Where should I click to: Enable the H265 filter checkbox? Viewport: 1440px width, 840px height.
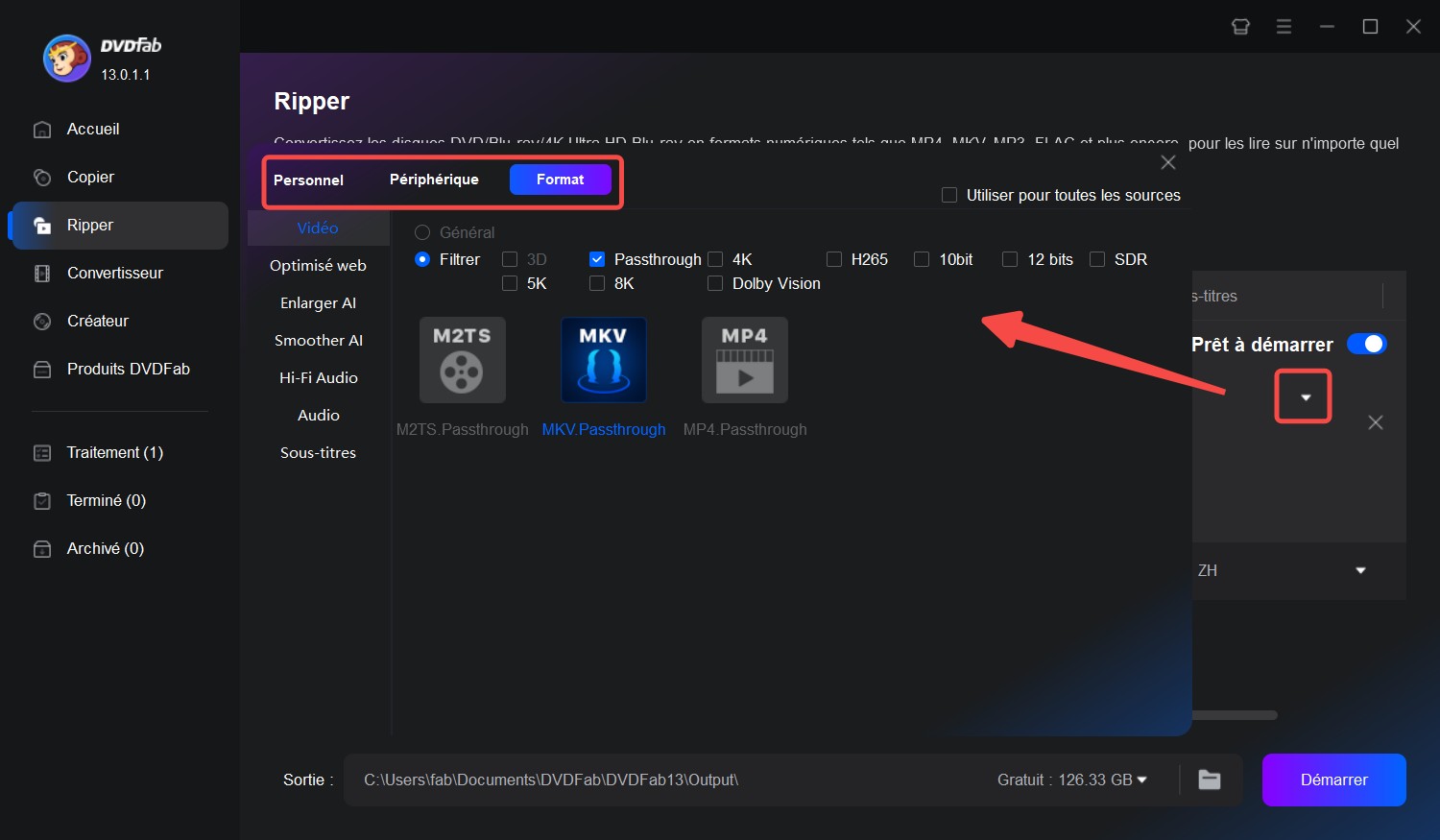(834, 259)
